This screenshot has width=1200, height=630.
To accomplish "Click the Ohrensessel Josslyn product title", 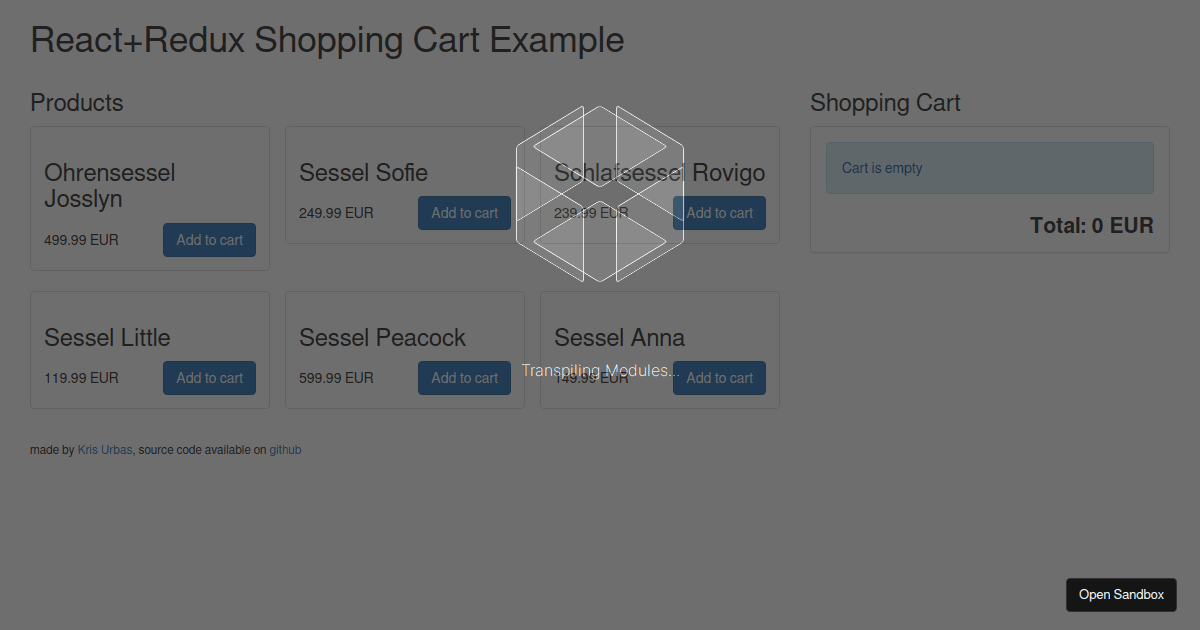I will pyautogui.click(x=110, y=186).
